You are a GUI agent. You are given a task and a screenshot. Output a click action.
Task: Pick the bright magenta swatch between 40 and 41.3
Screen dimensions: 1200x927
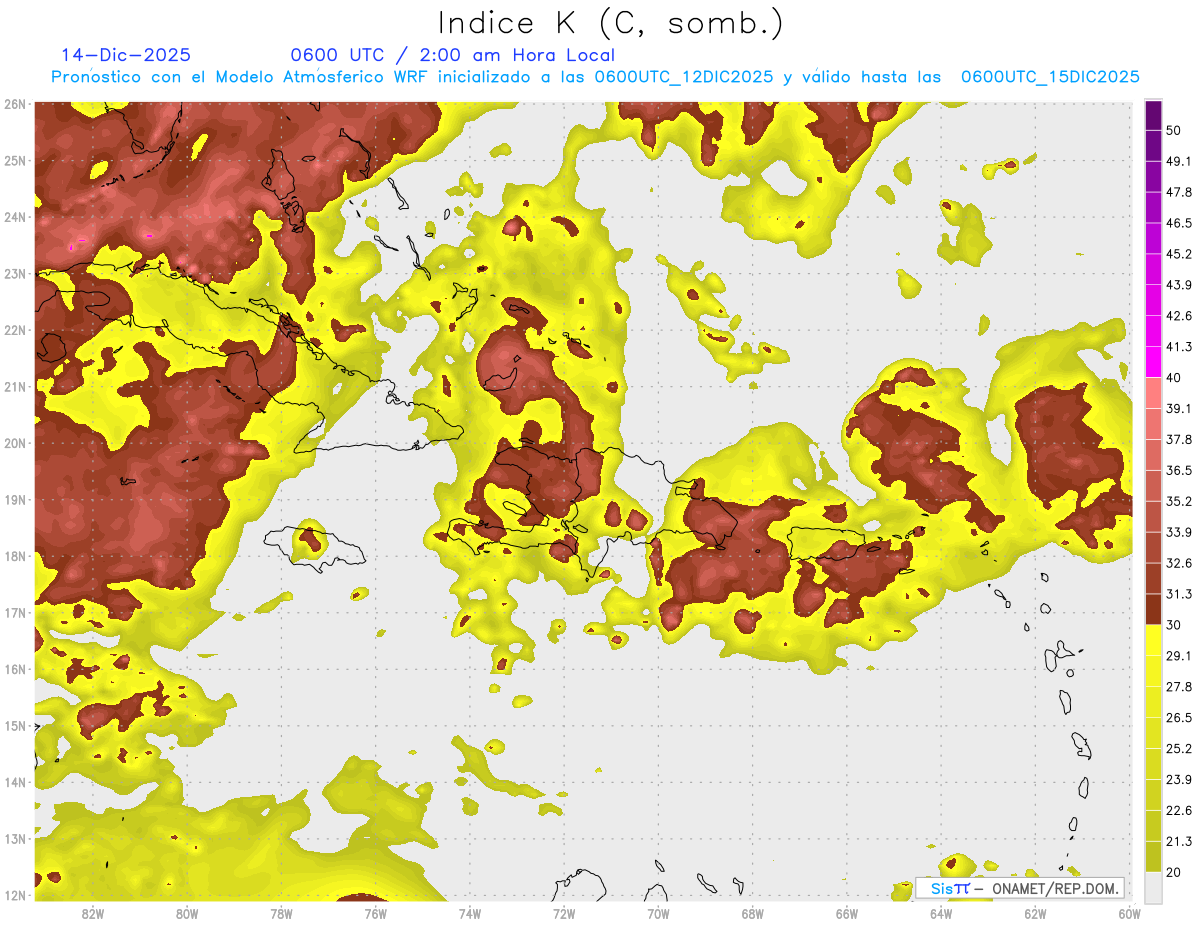coord(1154,361)
